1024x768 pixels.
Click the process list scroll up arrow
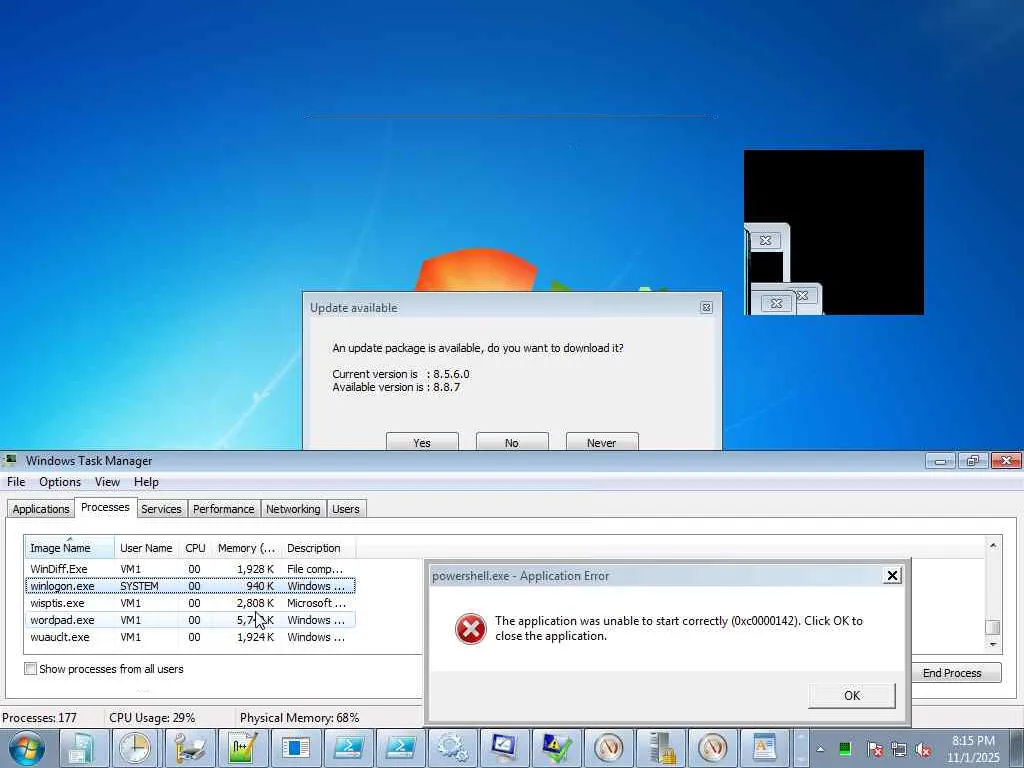coord(993,545)
